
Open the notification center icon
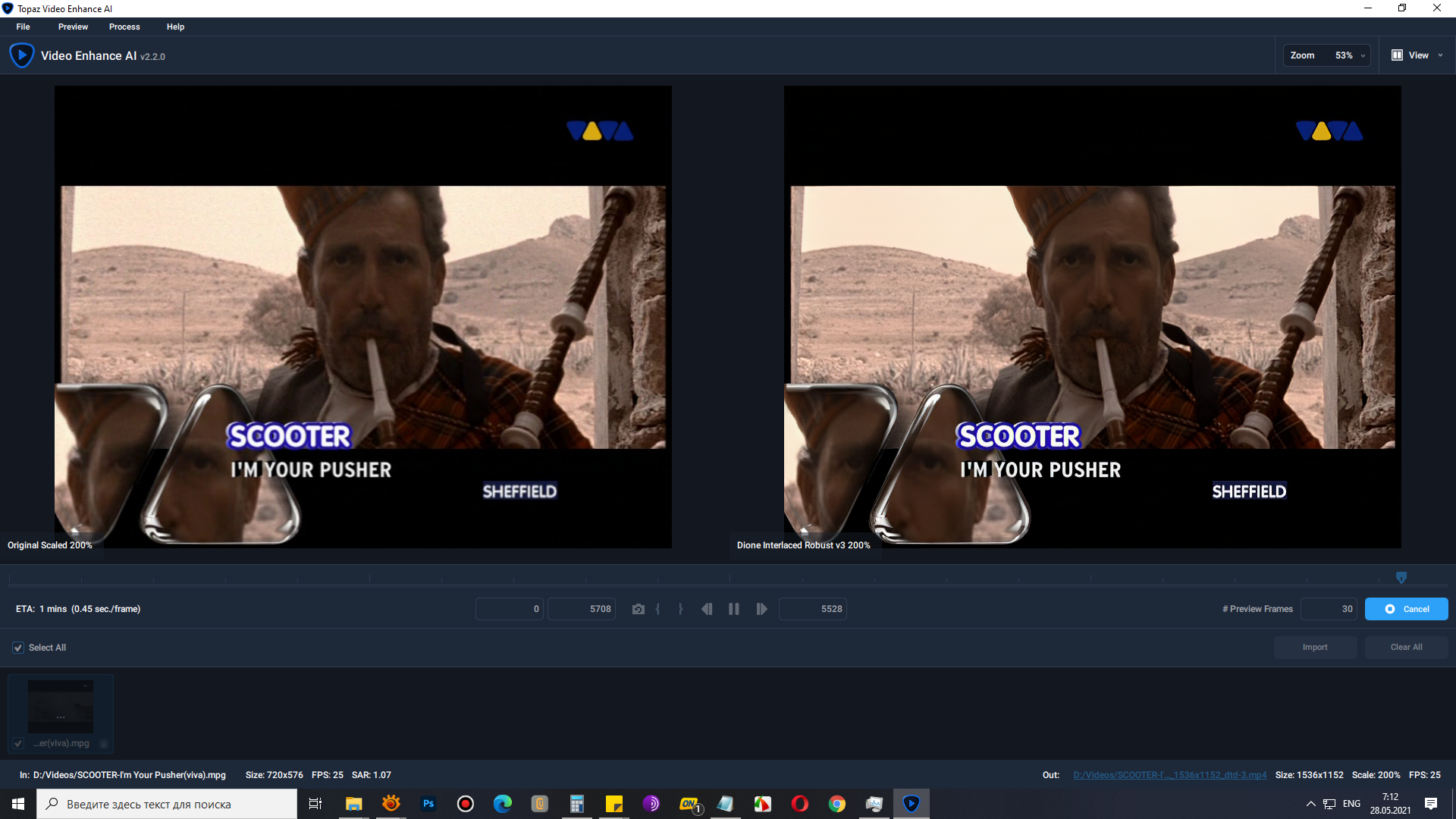(1431, 804)
